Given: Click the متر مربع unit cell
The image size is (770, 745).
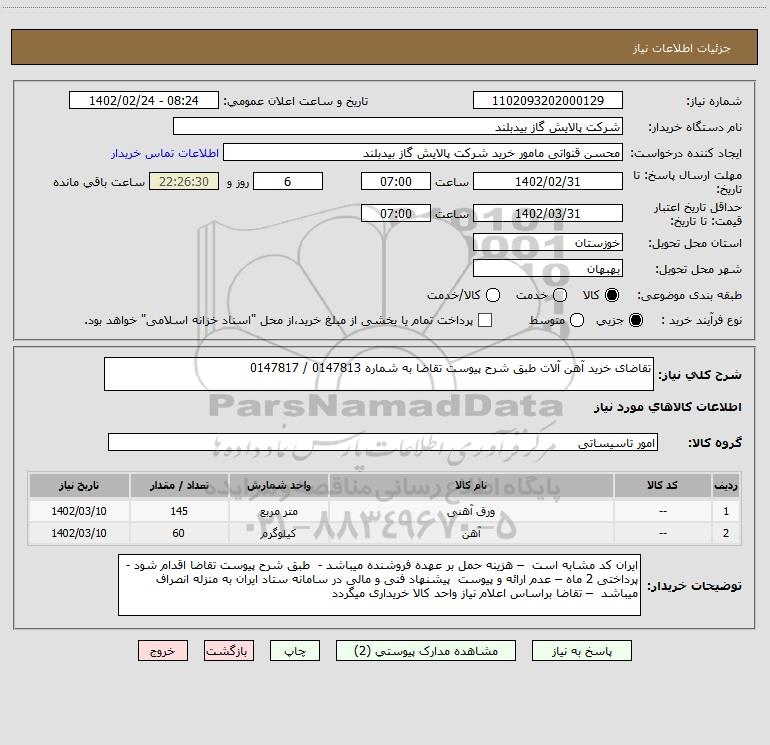Looking at the screenshot, I should [278, 511].
